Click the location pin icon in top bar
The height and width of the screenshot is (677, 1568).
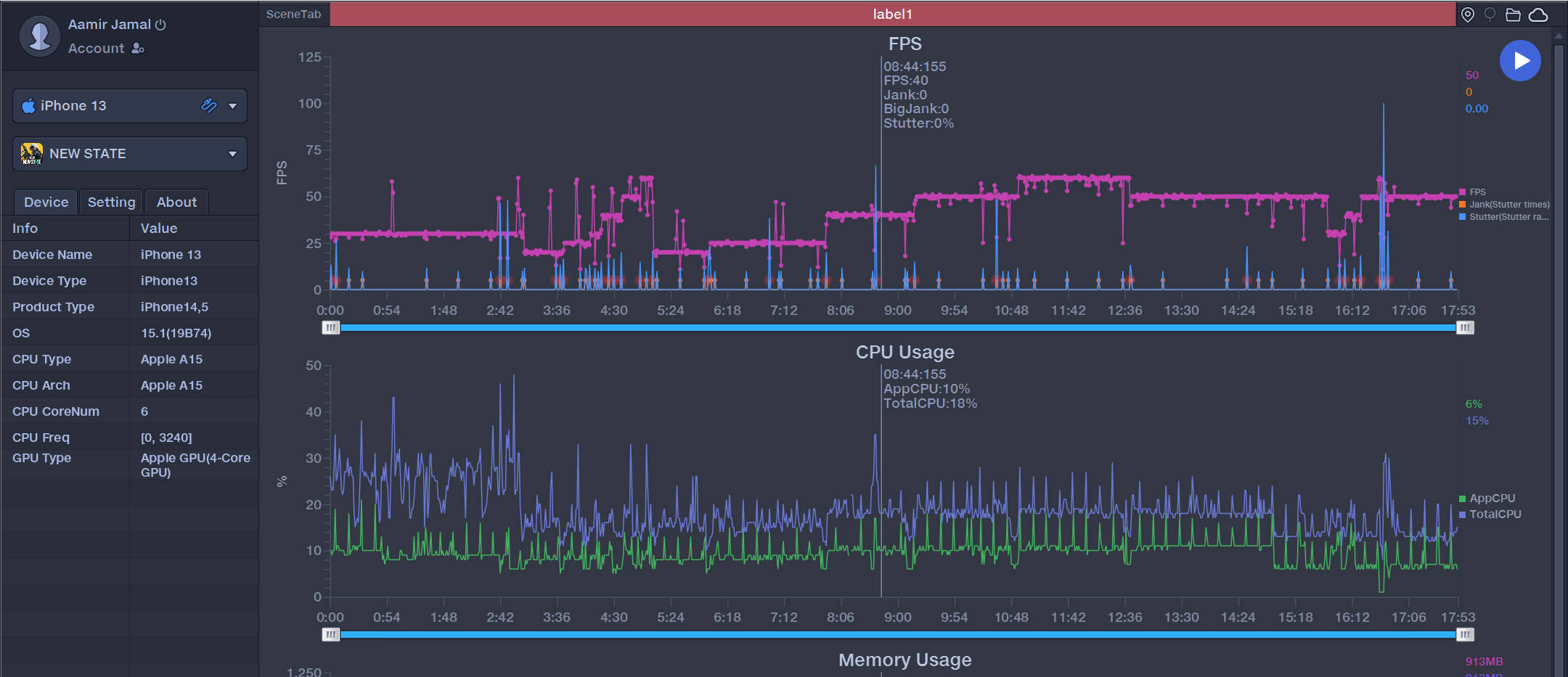(1467, 15)
